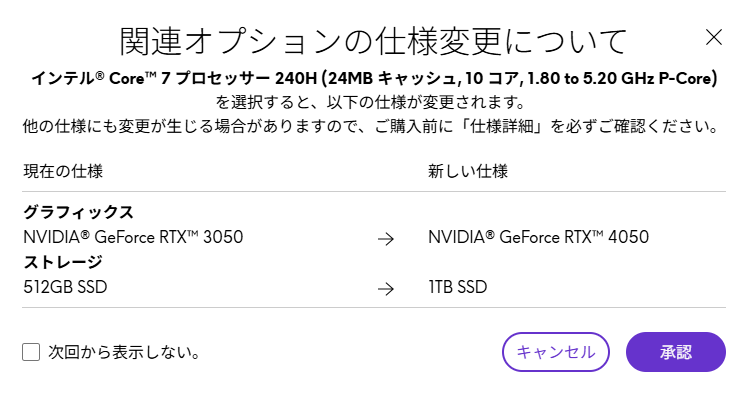Click the arrow icon in graphics row
The width and height of the screenshot is (748, 395).
tap(386, 239)
